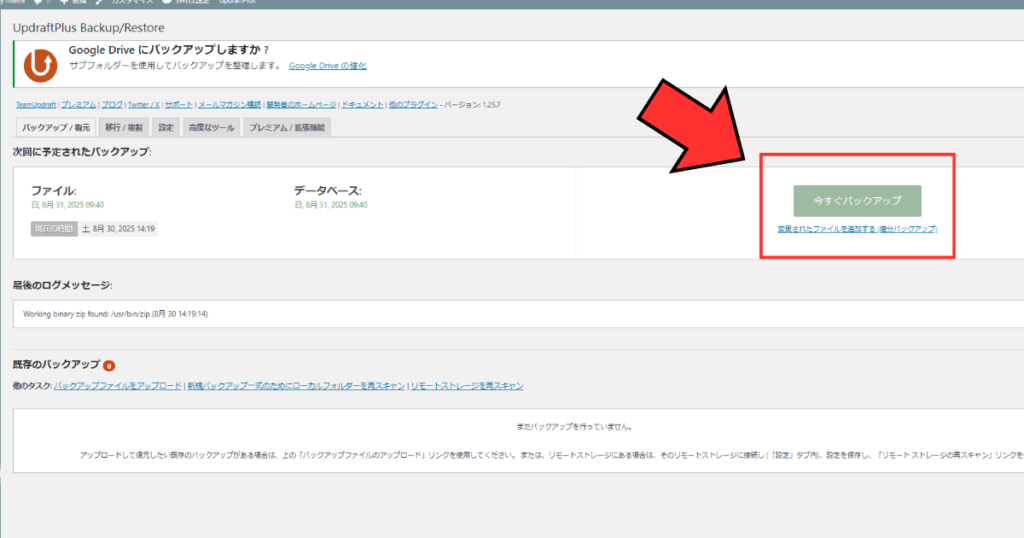Click リモートストレージを再スキャン link
This screenshot has height=538, width=1024.
coord(466,386)
